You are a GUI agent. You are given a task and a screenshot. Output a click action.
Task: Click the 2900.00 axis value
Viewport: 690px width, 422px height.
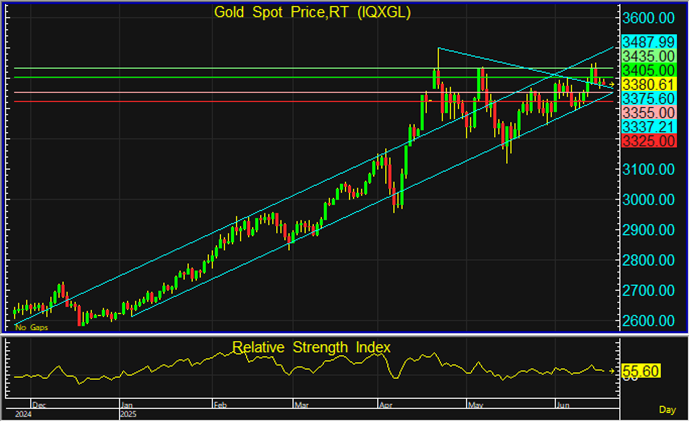point(648,230)
